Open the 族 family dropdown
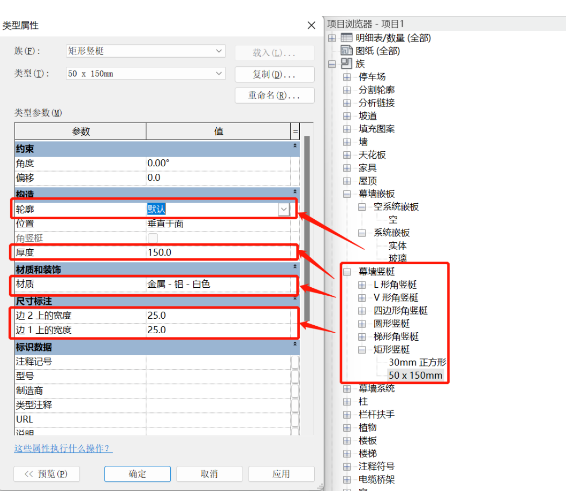The width and height of the screenshot is (566, 491). point(218,51)
